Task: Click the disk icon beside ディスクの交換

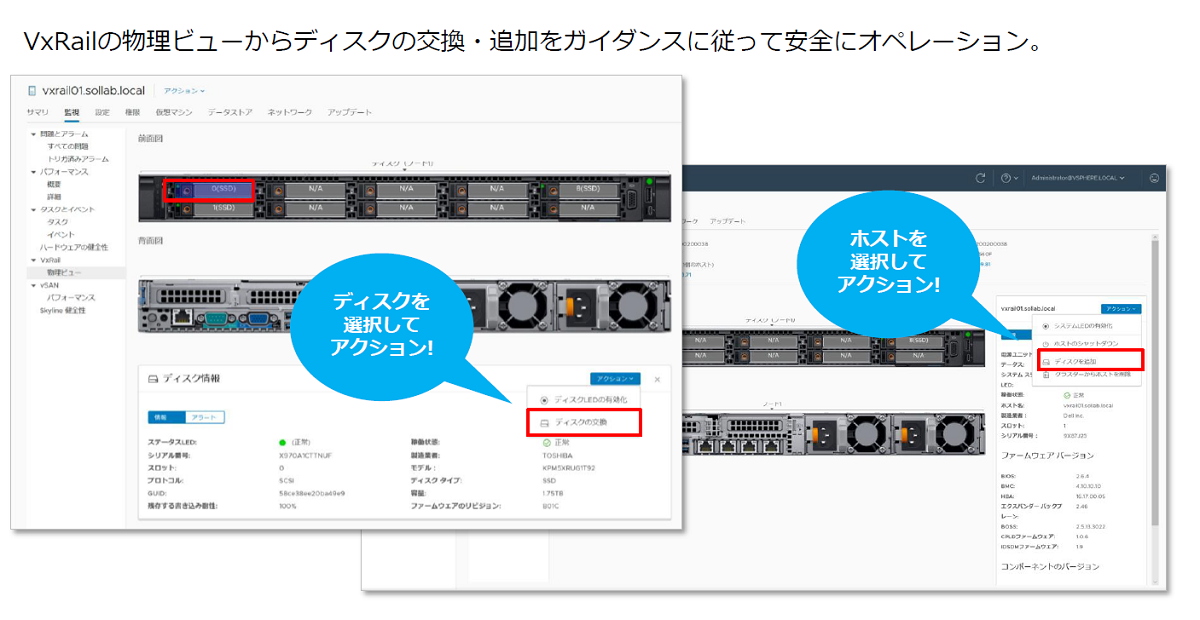Action: 545,423
